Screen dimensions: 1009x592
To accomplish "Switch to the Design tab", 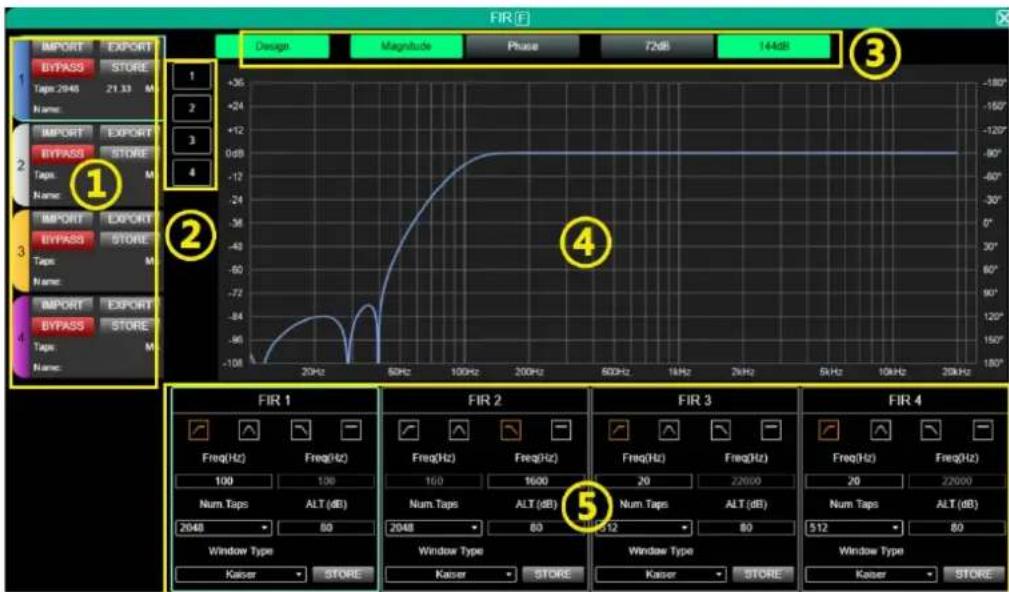I will click(272, 46).
